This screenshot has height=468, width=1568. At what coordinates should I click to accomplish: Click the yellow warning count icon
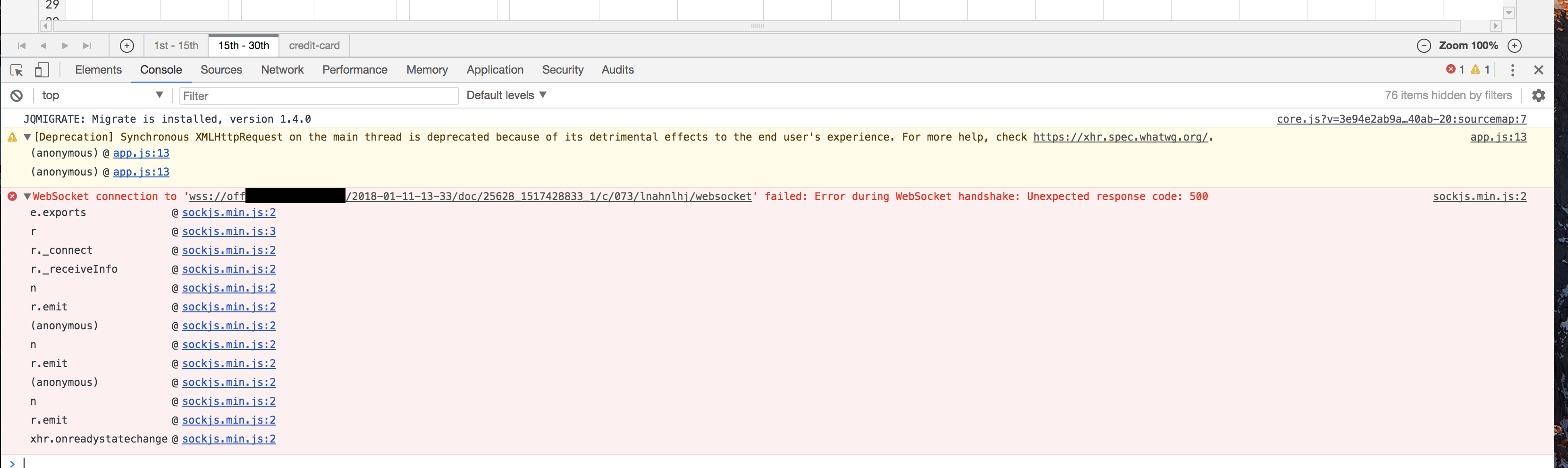(1475, 69)
